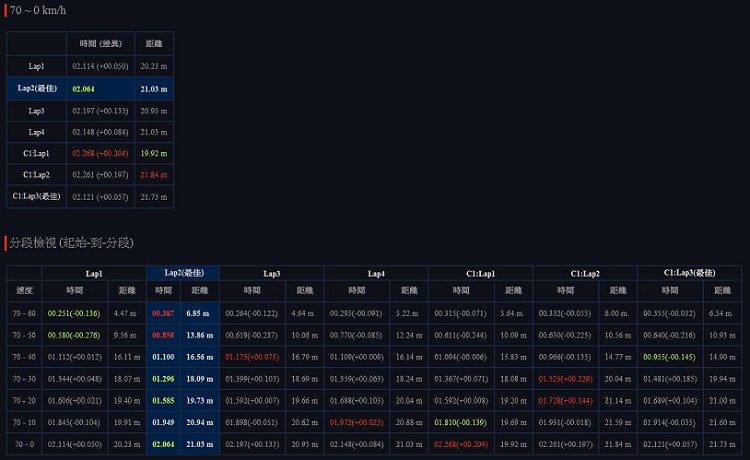
Task: Click the 70 - 0 speed row label
Action: [x=25, y=443]
